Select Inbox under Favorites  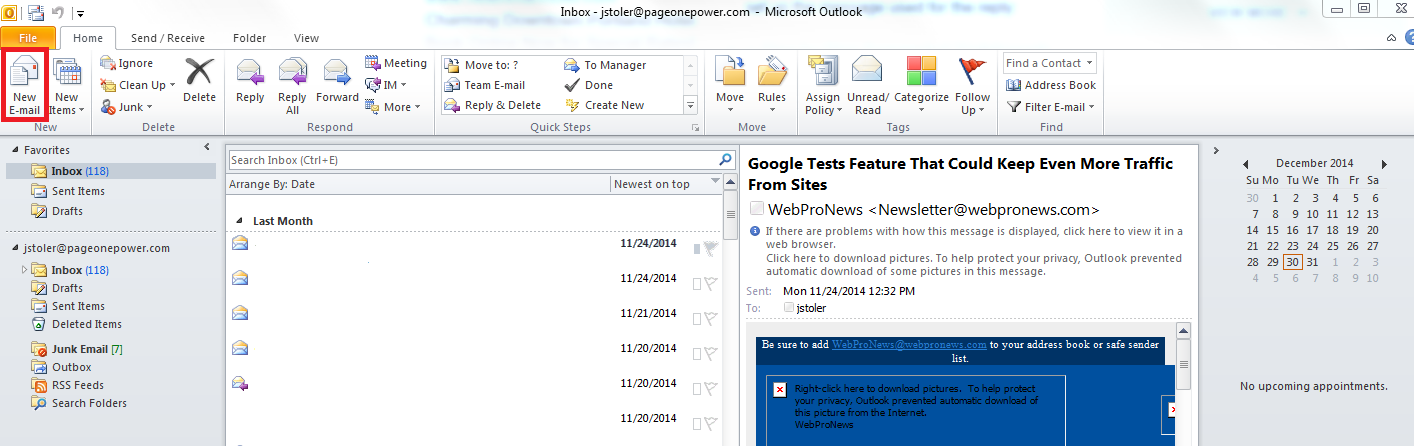tap(110, 171)
